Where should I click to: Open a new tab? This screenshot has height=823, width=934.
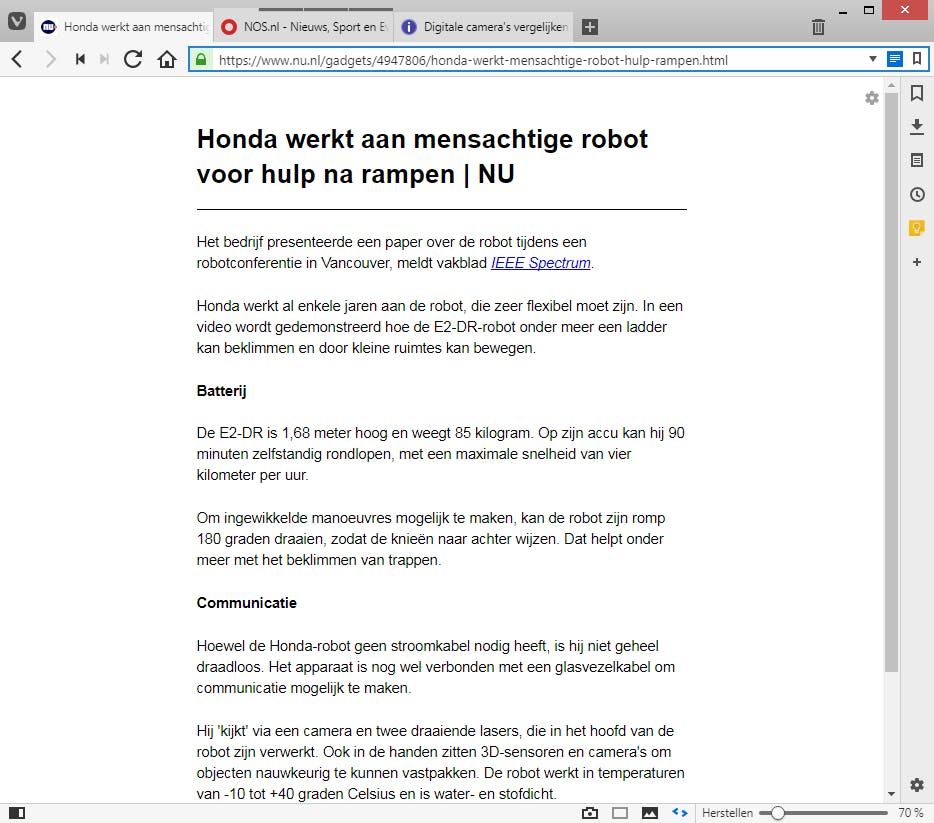point(590,27)
